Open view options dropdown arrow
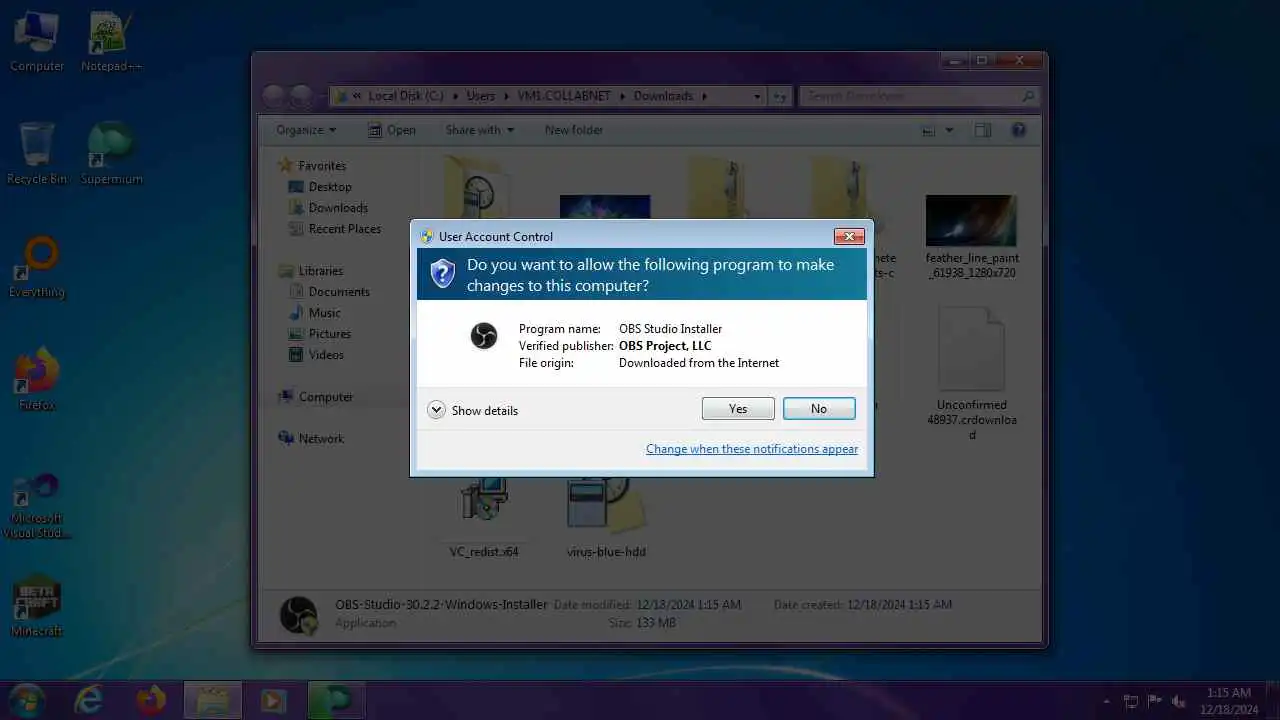The width and height of the screenshot is (1280, 720). (949, 130)
